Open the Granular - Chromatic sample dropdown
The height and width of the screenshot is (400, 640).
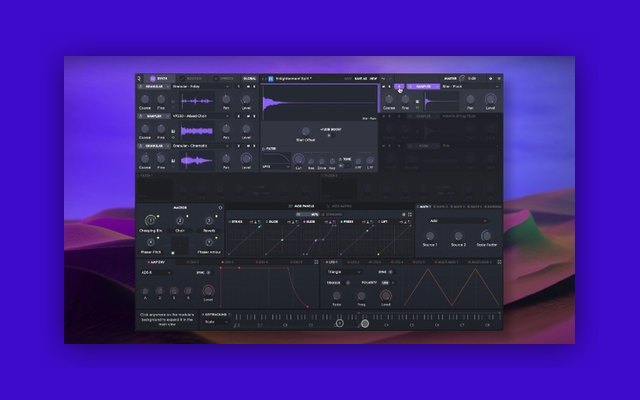(201, 146)
